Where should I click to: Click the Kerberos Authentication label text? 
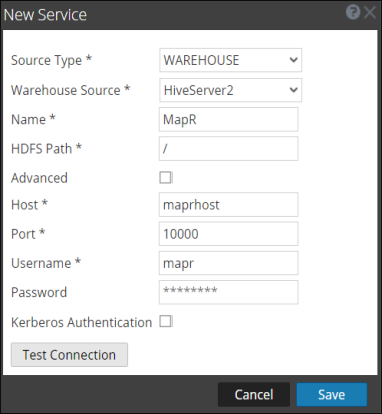(x=82, y=322)
